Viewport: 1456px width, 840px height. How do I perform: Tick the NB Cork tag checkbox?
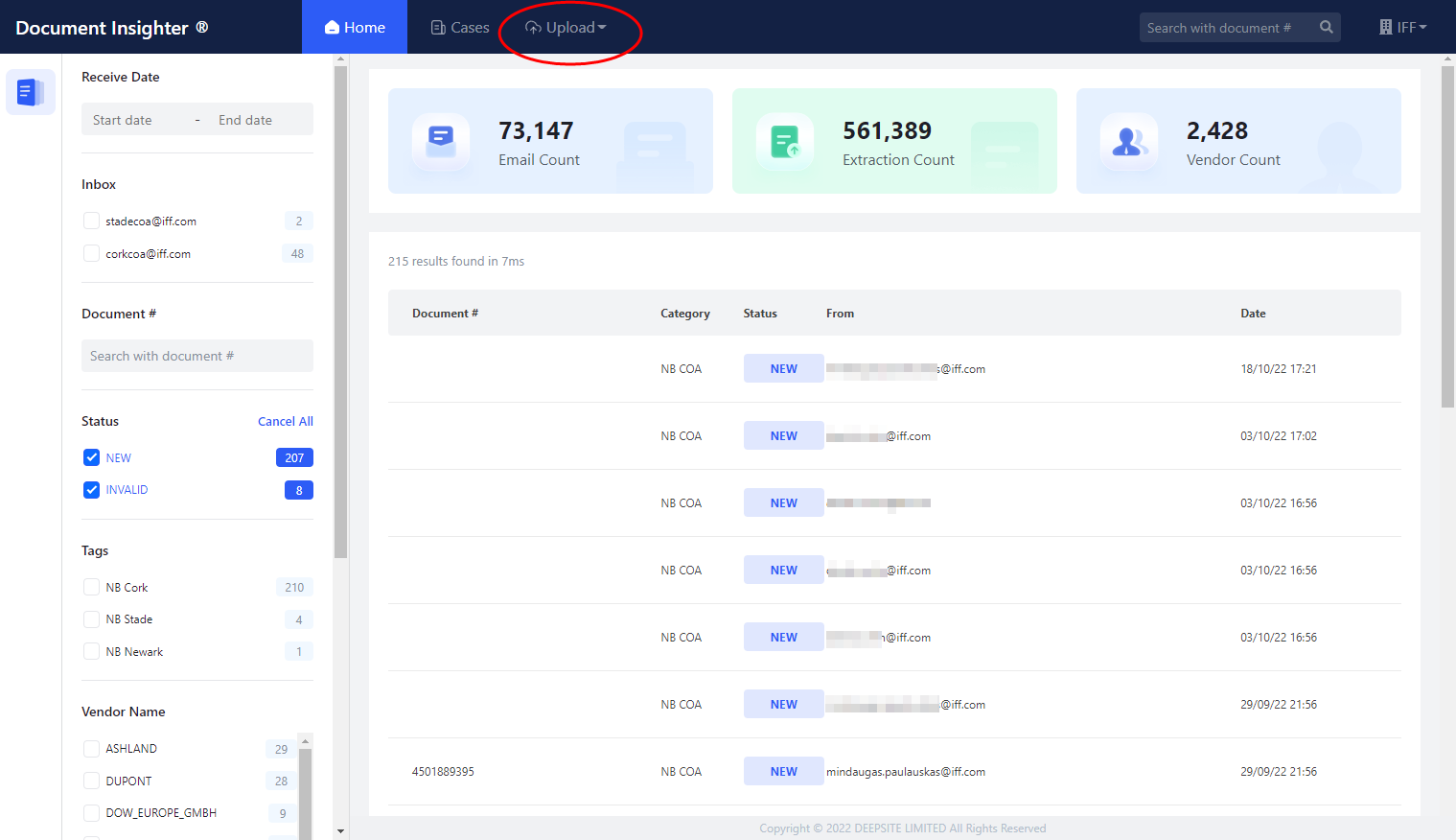click(92, 588)
